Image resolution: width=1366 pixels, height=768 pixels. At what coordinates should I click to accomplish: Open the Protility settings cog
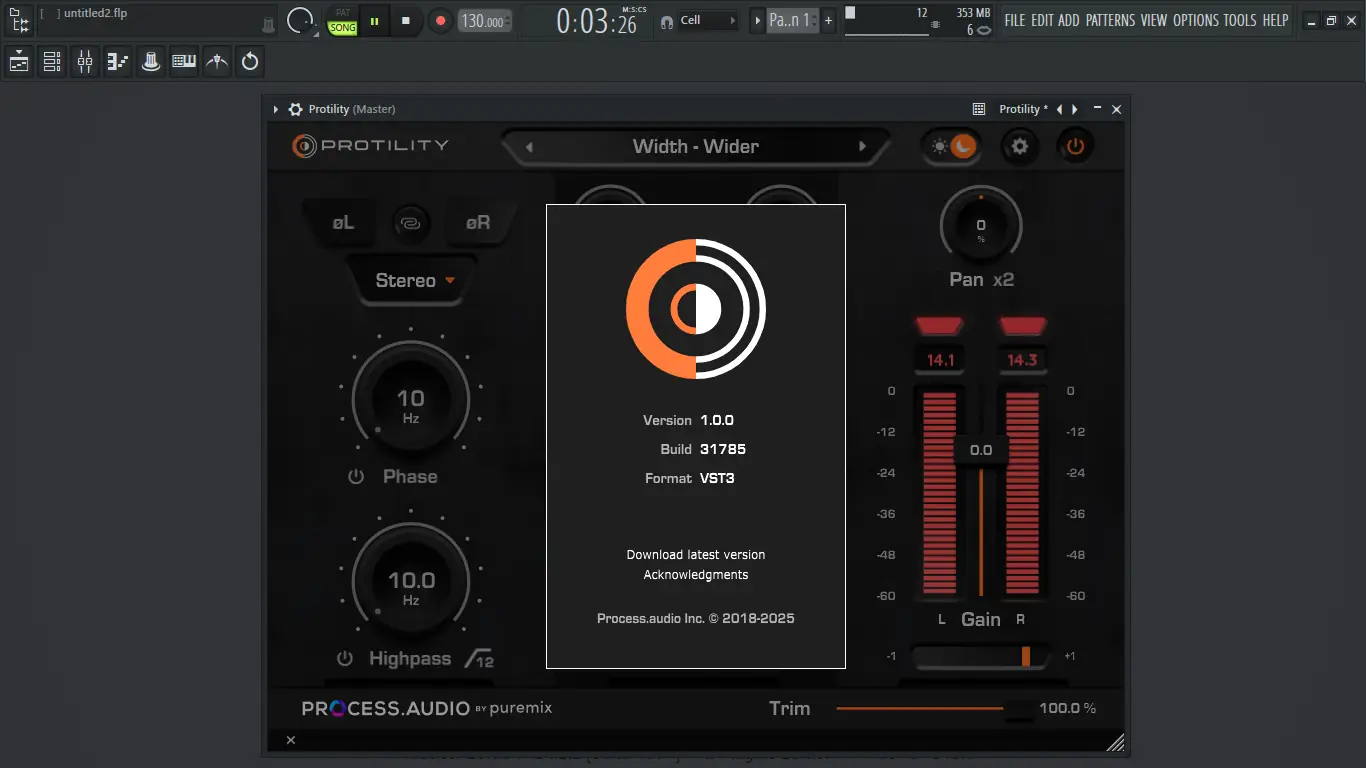[1019, 147]
